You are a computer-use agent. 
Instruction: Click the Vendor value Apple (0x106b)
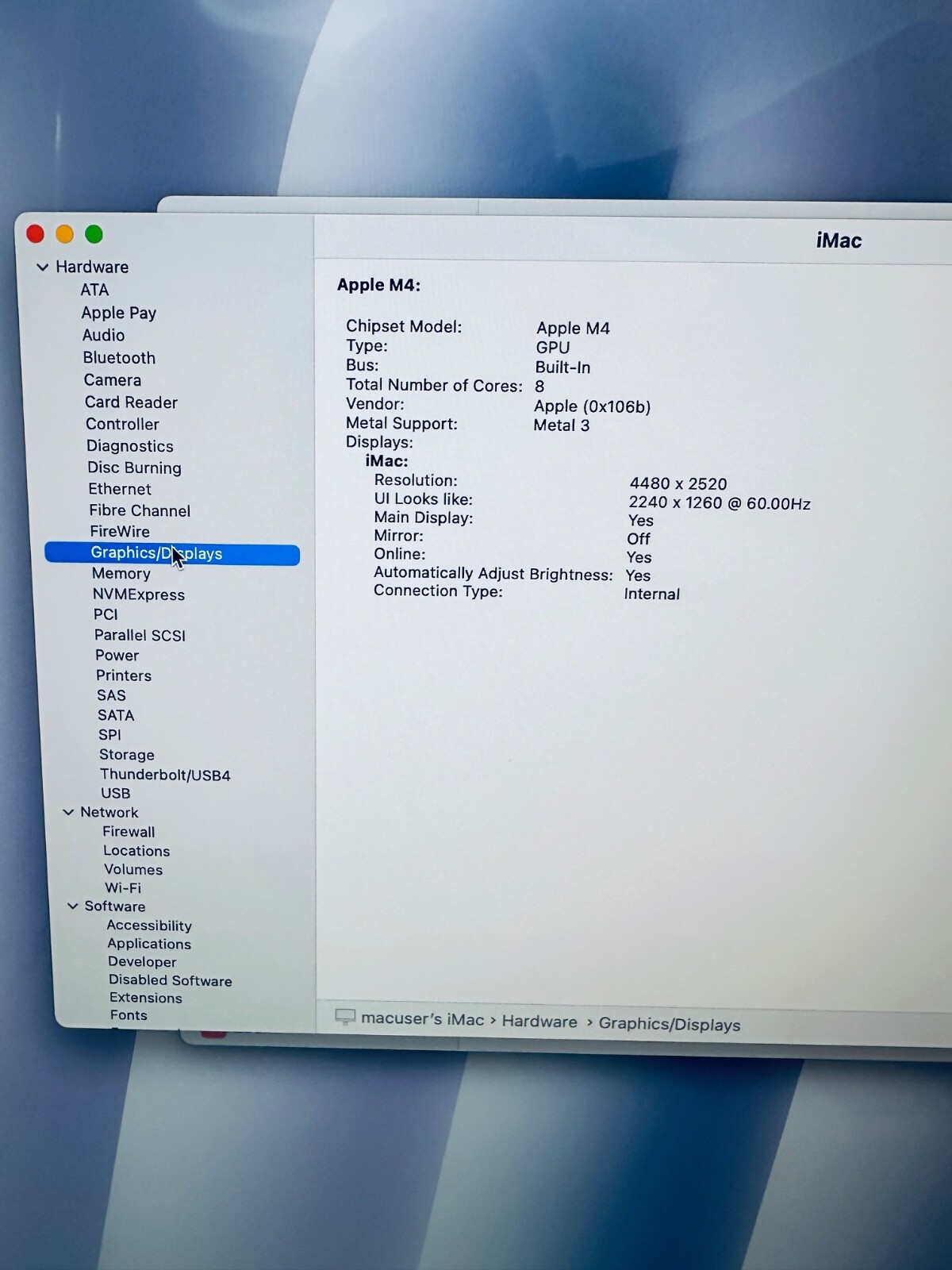[593, 406]
